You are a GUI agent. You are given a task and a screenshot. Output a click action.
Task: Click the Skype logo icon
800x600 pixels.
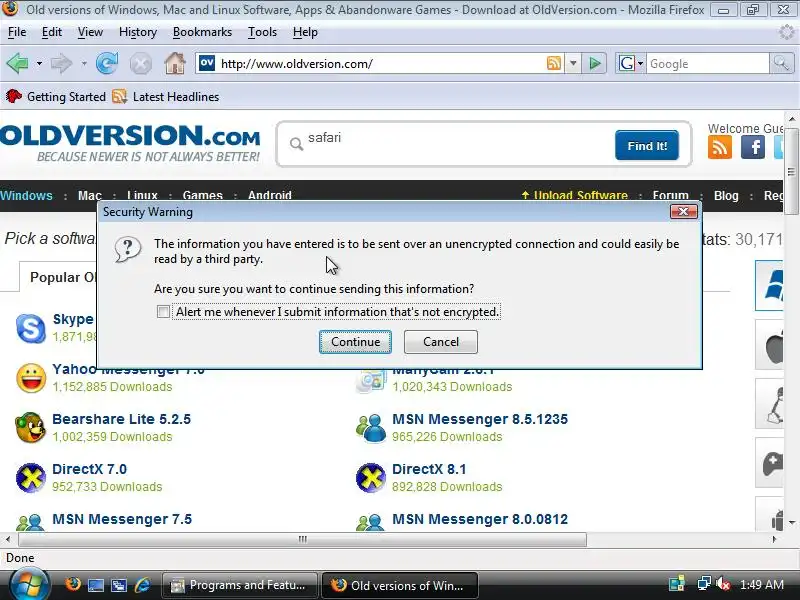coord(31,329)
